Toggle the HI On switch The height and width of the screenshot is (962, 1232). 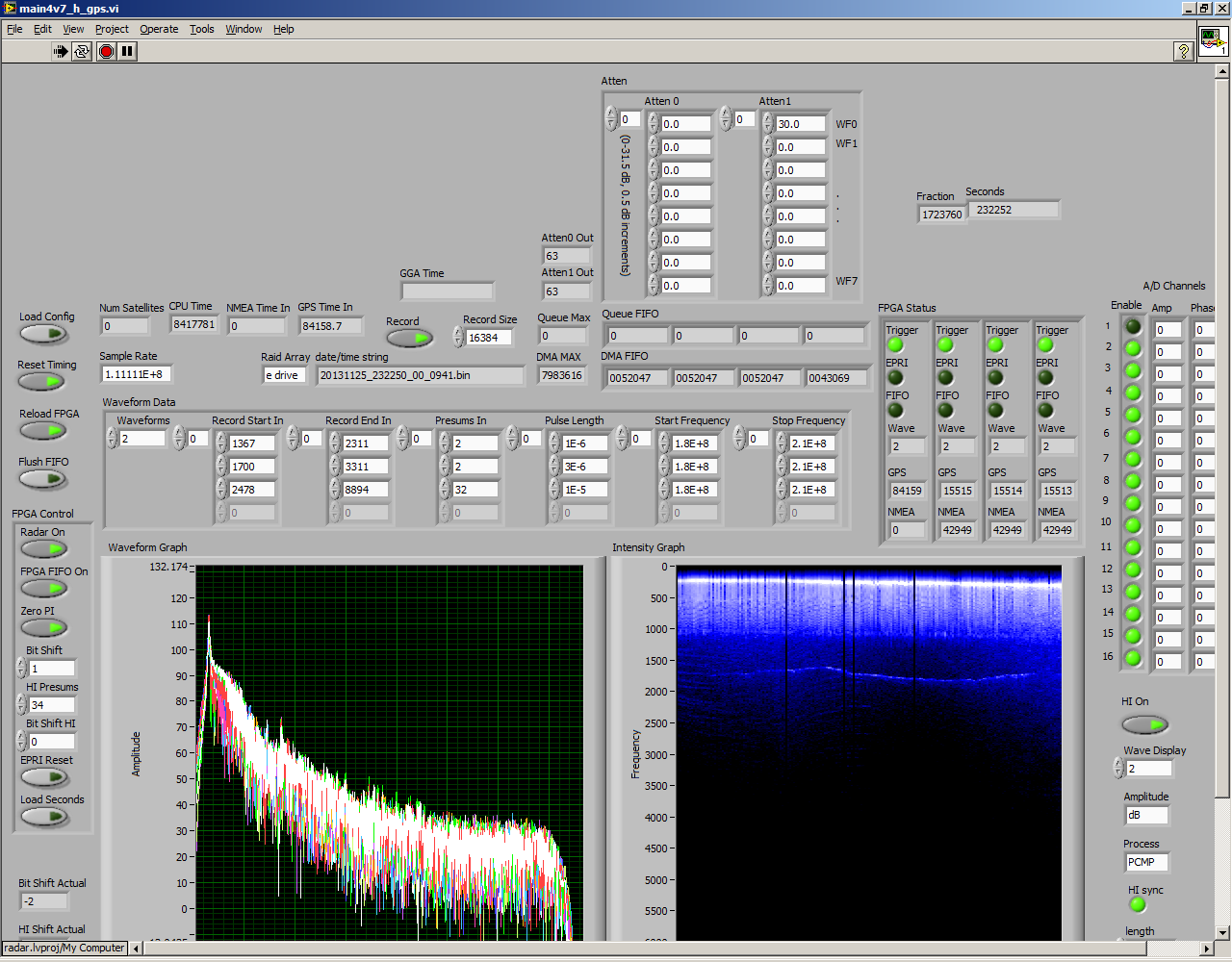click(x=1144, y=723)
